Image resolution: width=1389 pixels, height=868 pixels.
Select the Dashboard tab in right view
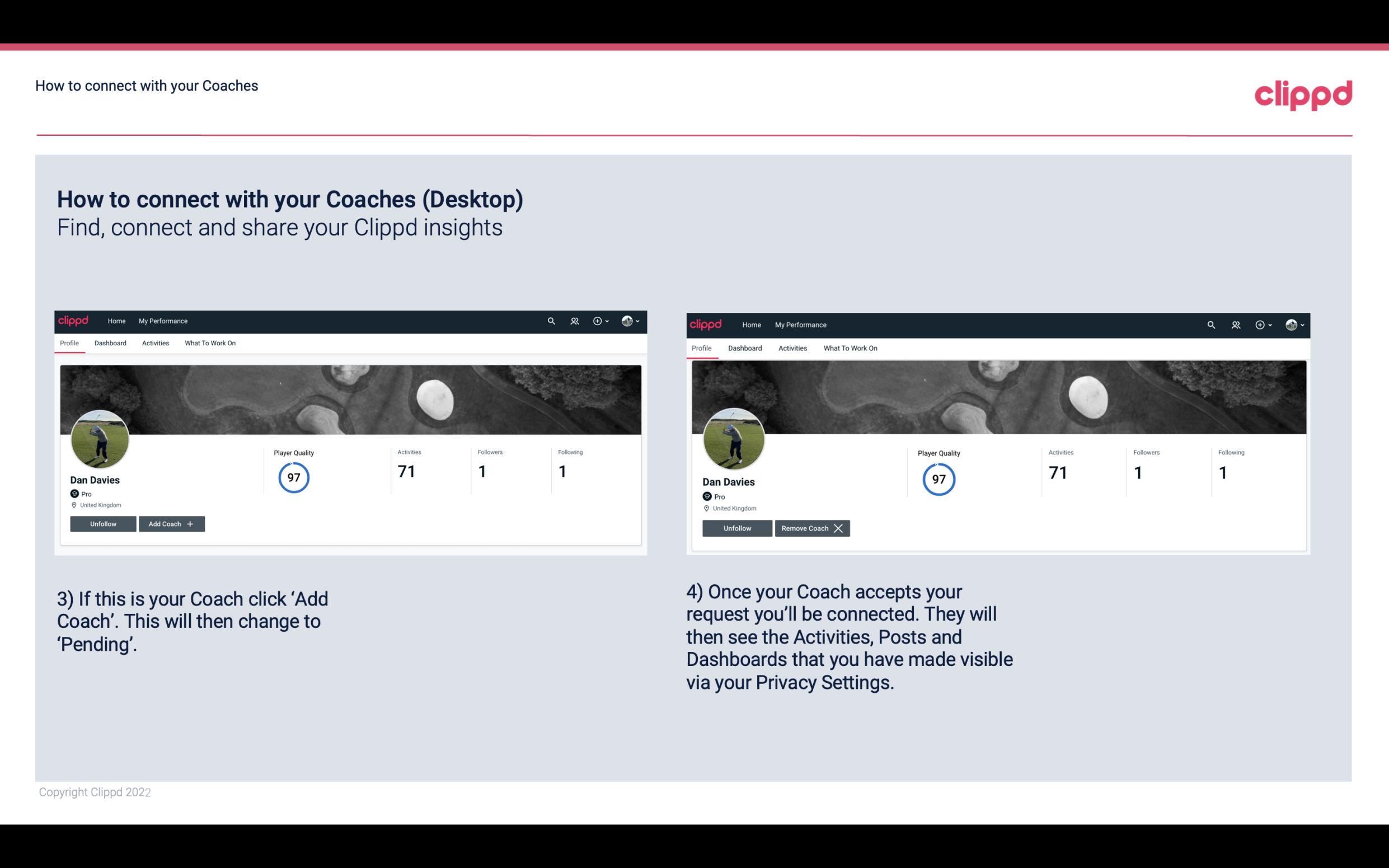point(744,348)
